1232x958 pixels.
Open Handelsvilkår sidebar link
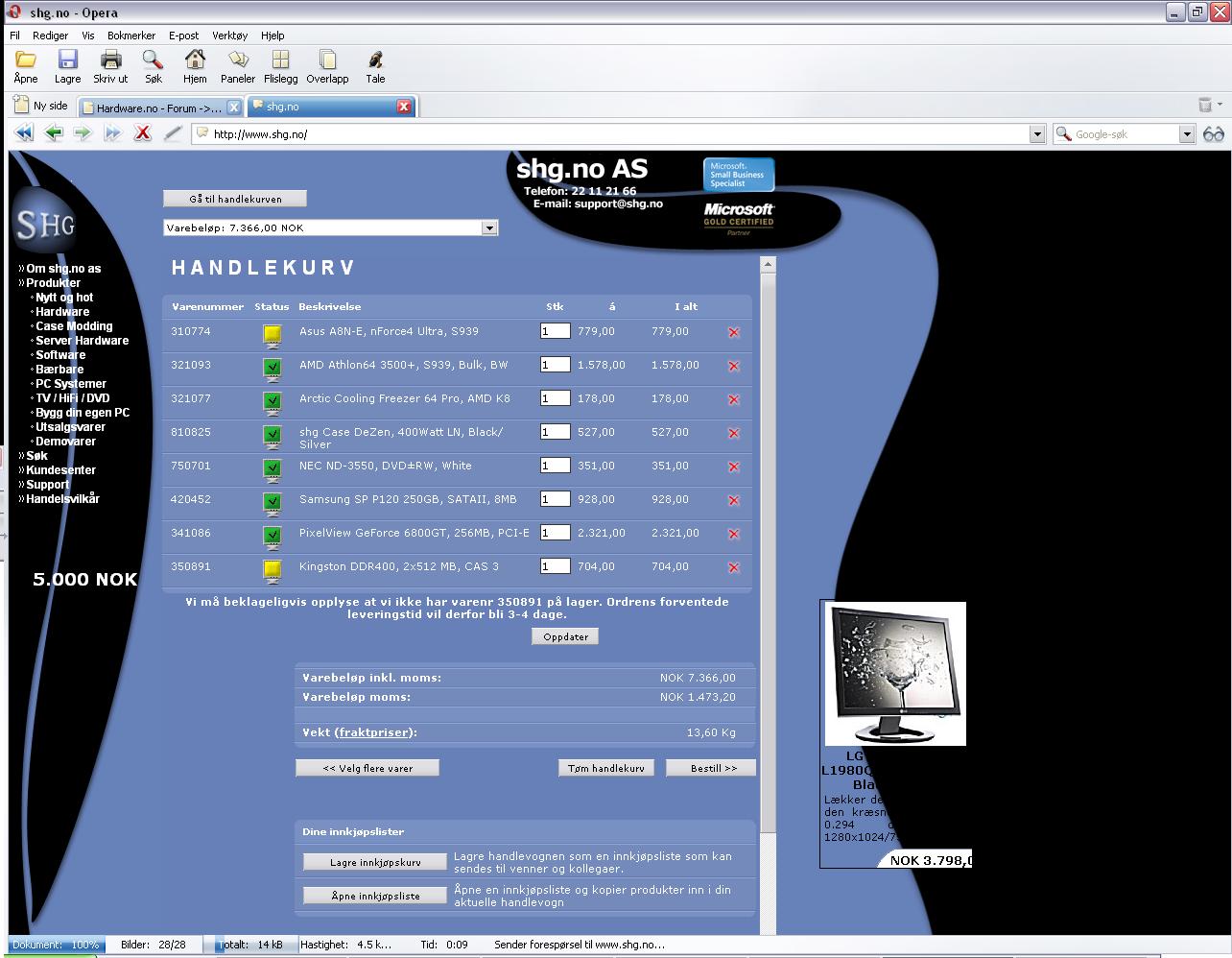tap(62, 499)
